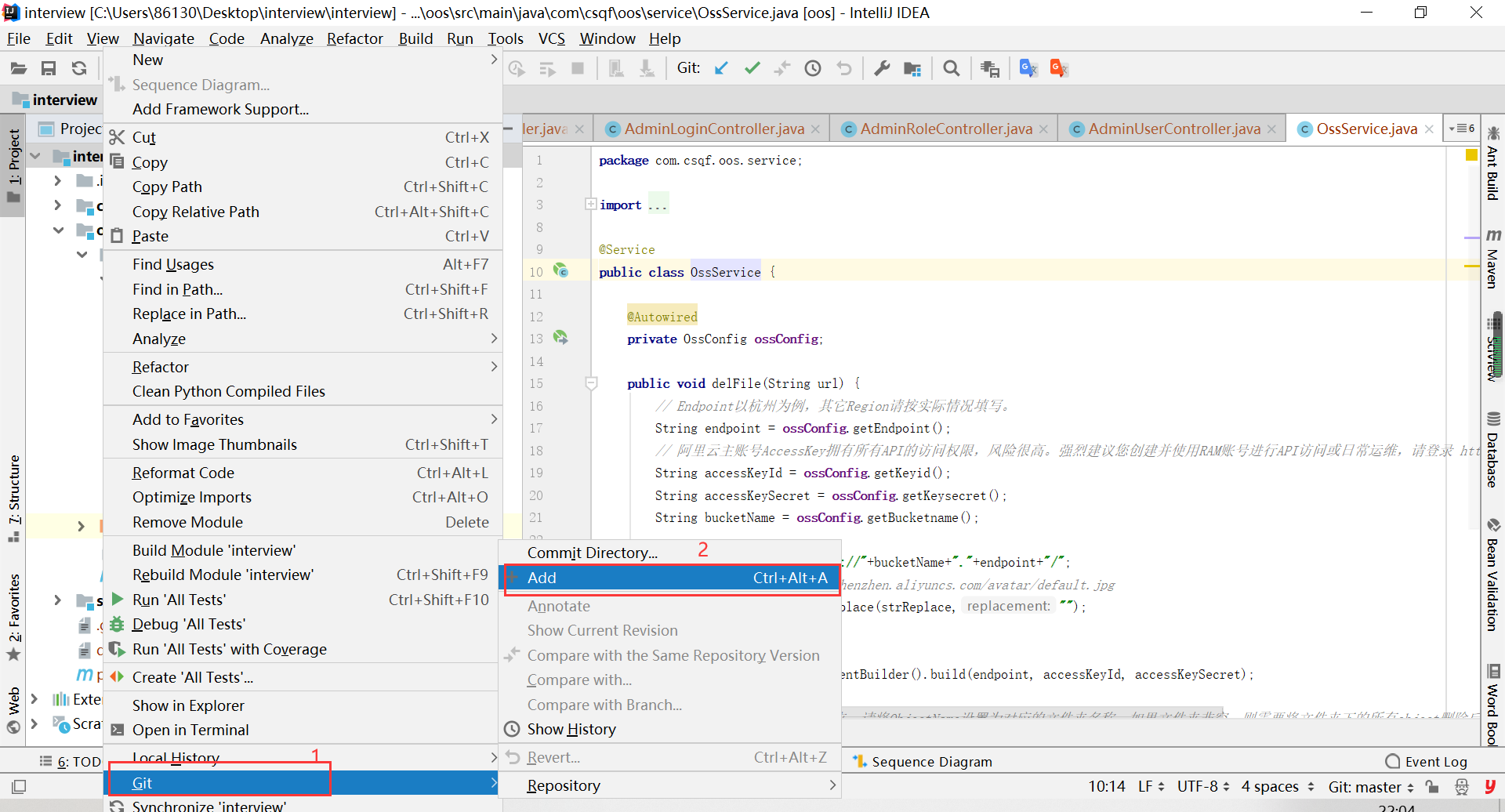Open the 4 spaces indent dropdown
Screen dimensions: 1505x812
click(x=1278, y=786)
